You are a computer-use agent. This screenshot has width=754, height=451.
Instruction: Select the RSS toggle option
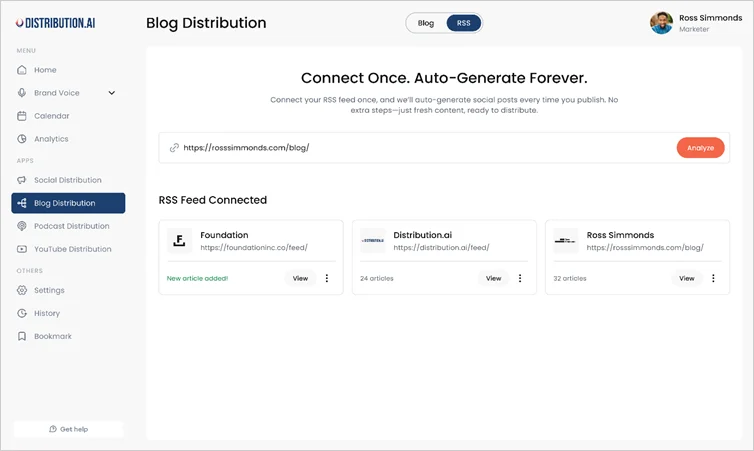(x=464, y=23)
